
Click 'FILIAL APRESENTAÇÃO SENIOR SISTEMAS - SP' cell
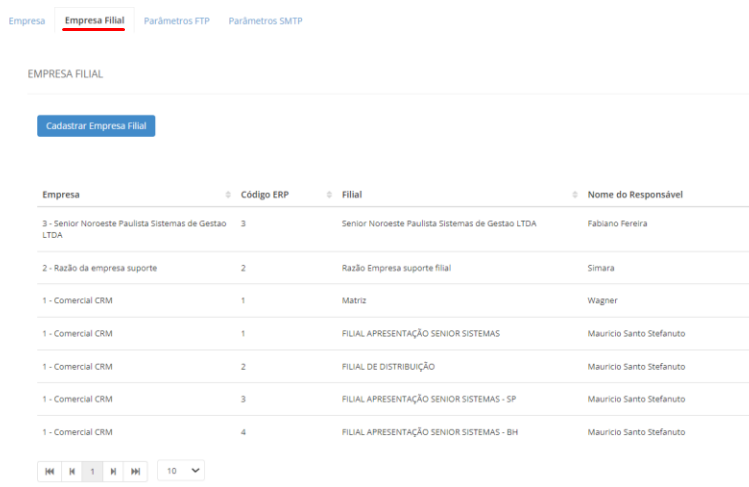coord(428,399)
